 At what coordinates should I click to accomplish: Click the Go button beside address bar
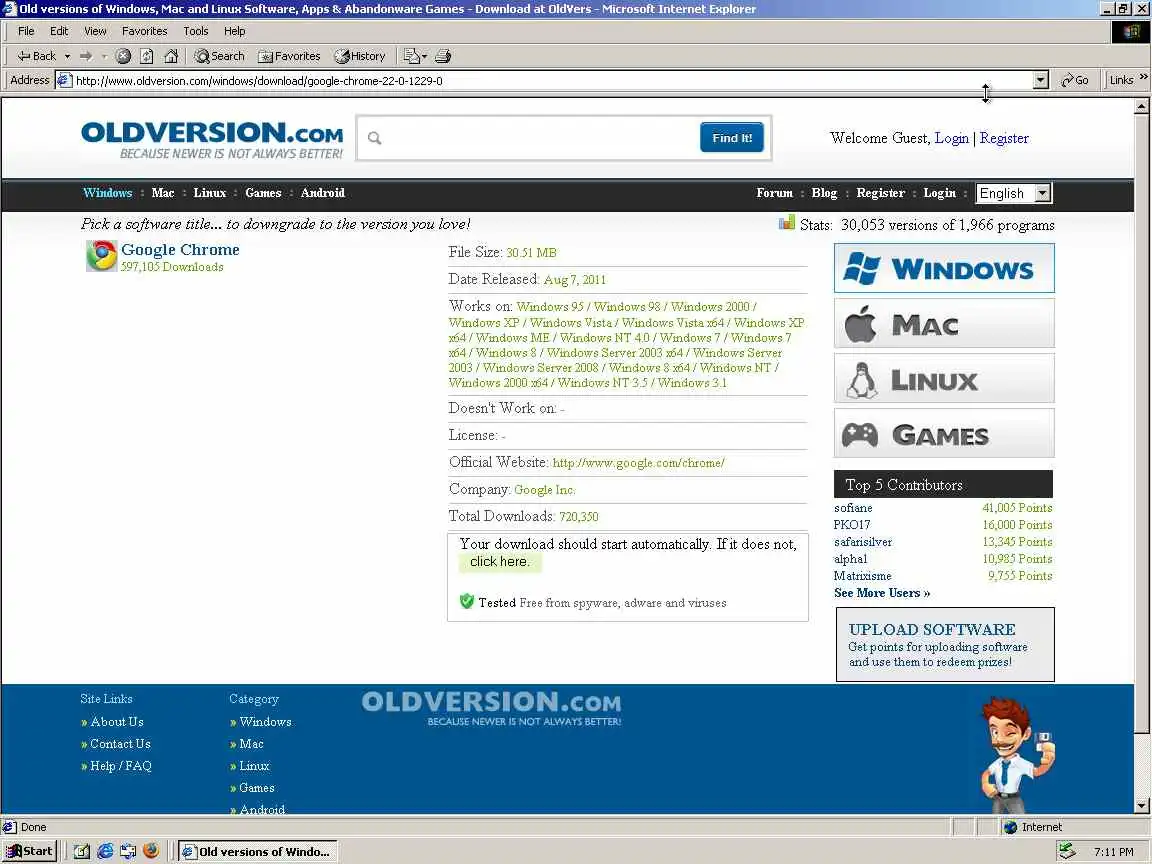pos(1075,80)
